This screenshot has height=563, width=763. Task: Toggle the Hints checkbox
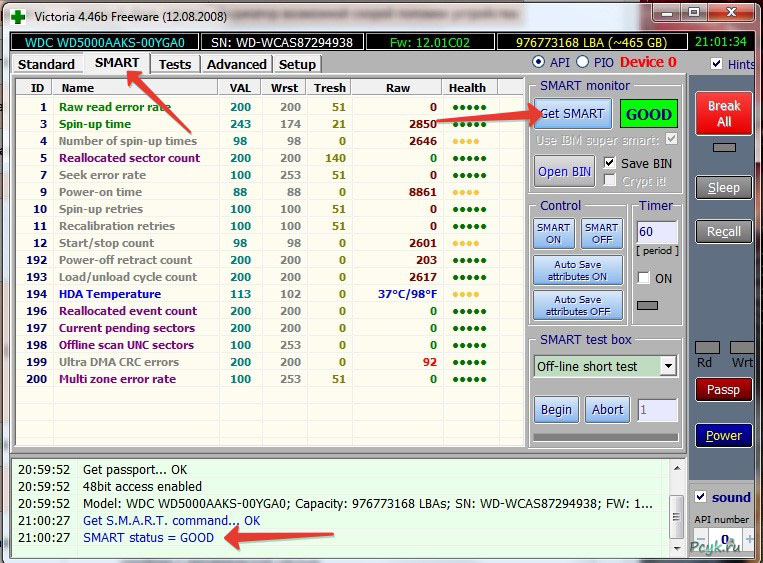click(716, 64)
